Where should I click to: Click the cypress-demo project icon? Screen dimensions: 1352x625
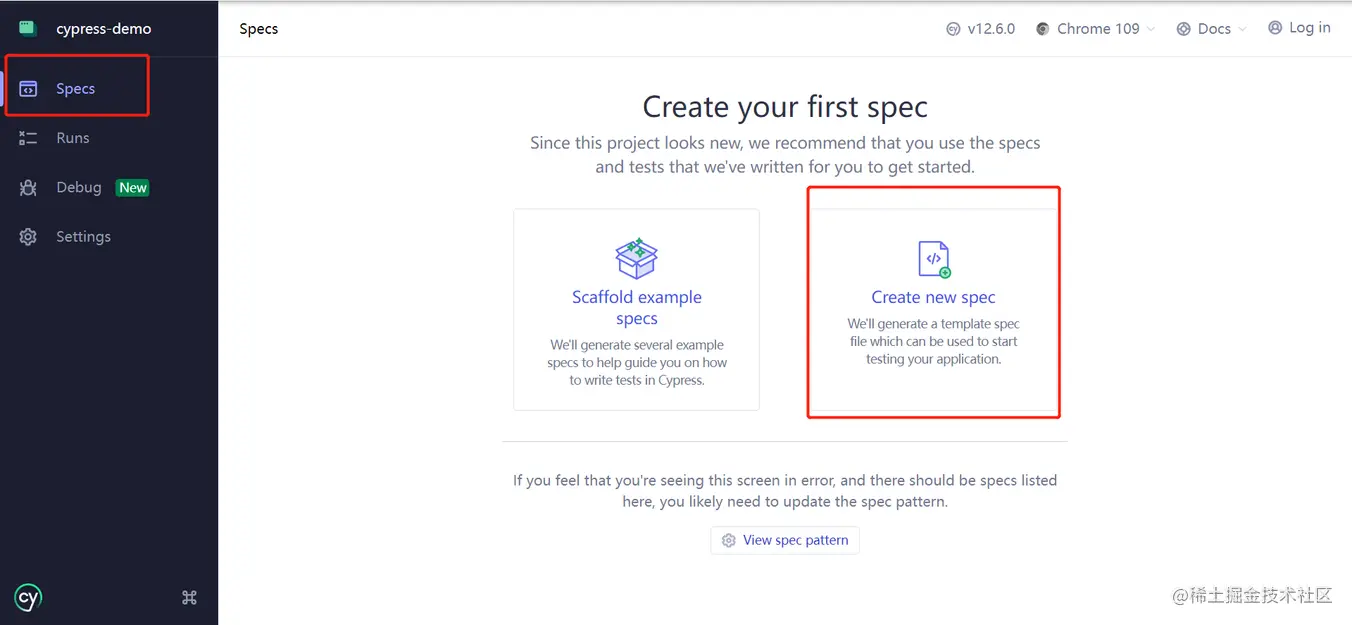point(28,28)
